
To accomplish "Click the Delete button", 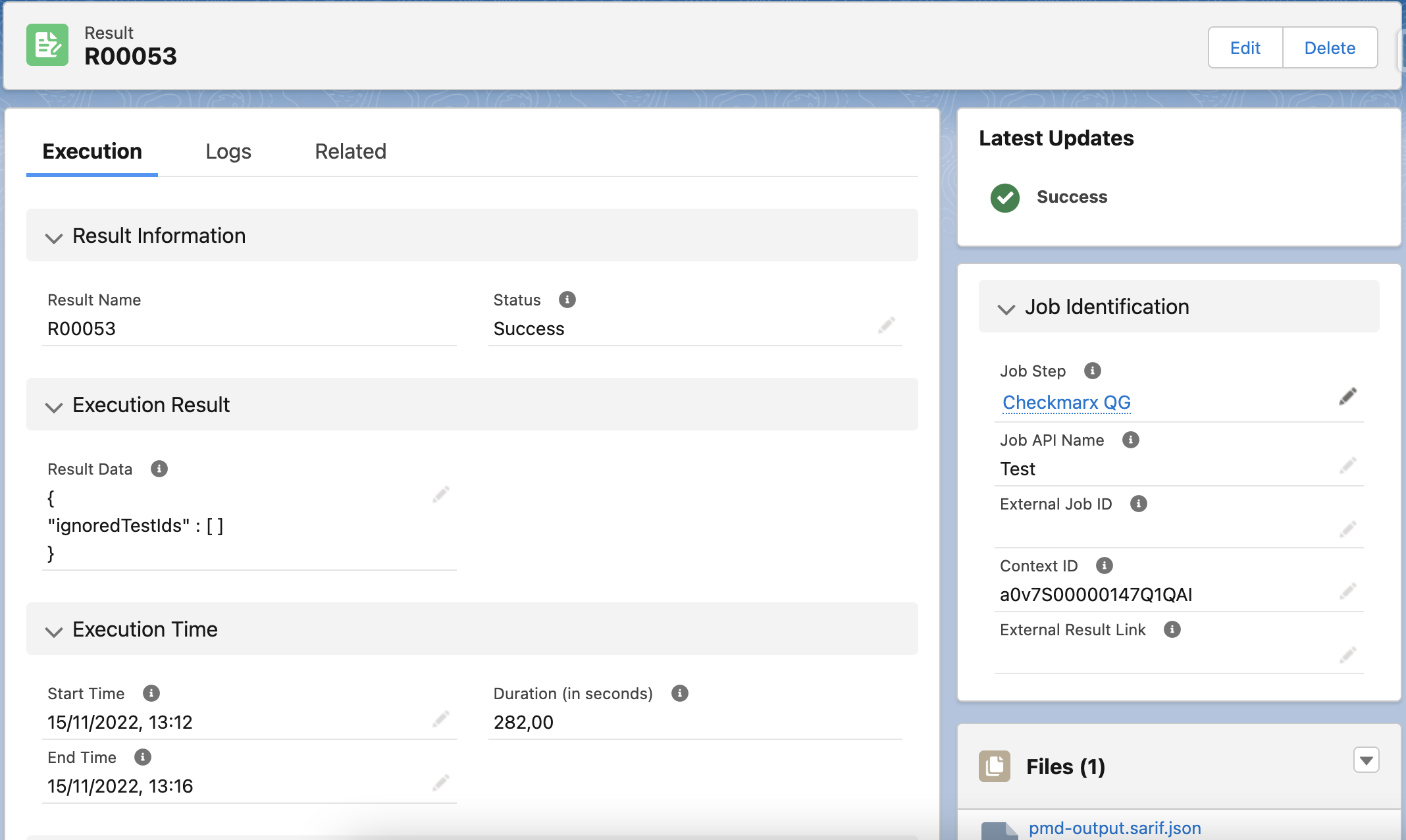I will [x=1330, y=47].
